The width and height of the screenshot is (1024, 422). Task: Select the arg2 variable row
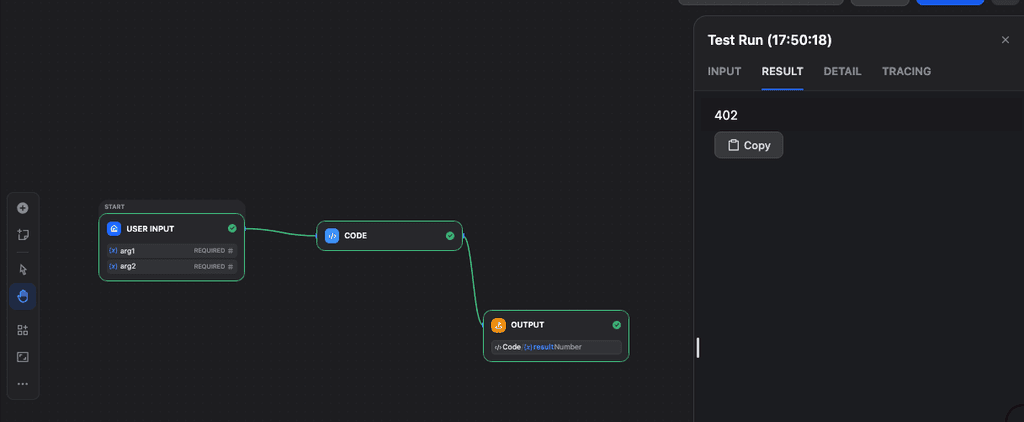click(171, 267)
